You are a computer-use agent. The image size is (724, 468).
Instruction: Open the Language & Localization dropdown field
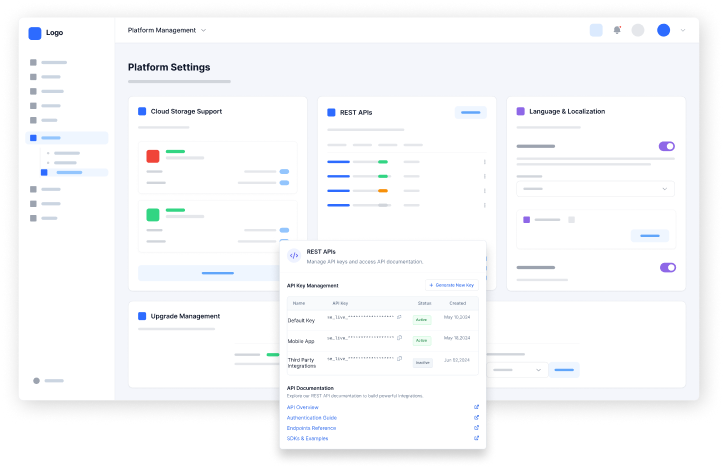pos(595,189)
